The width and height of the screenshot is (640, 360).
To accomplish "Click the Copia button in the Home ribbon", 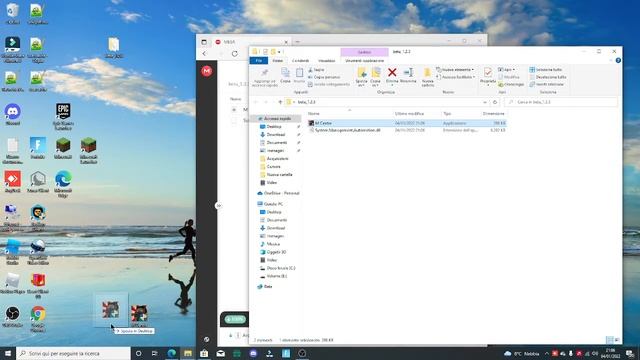I will pyautogui.click(x=285, y=76).
